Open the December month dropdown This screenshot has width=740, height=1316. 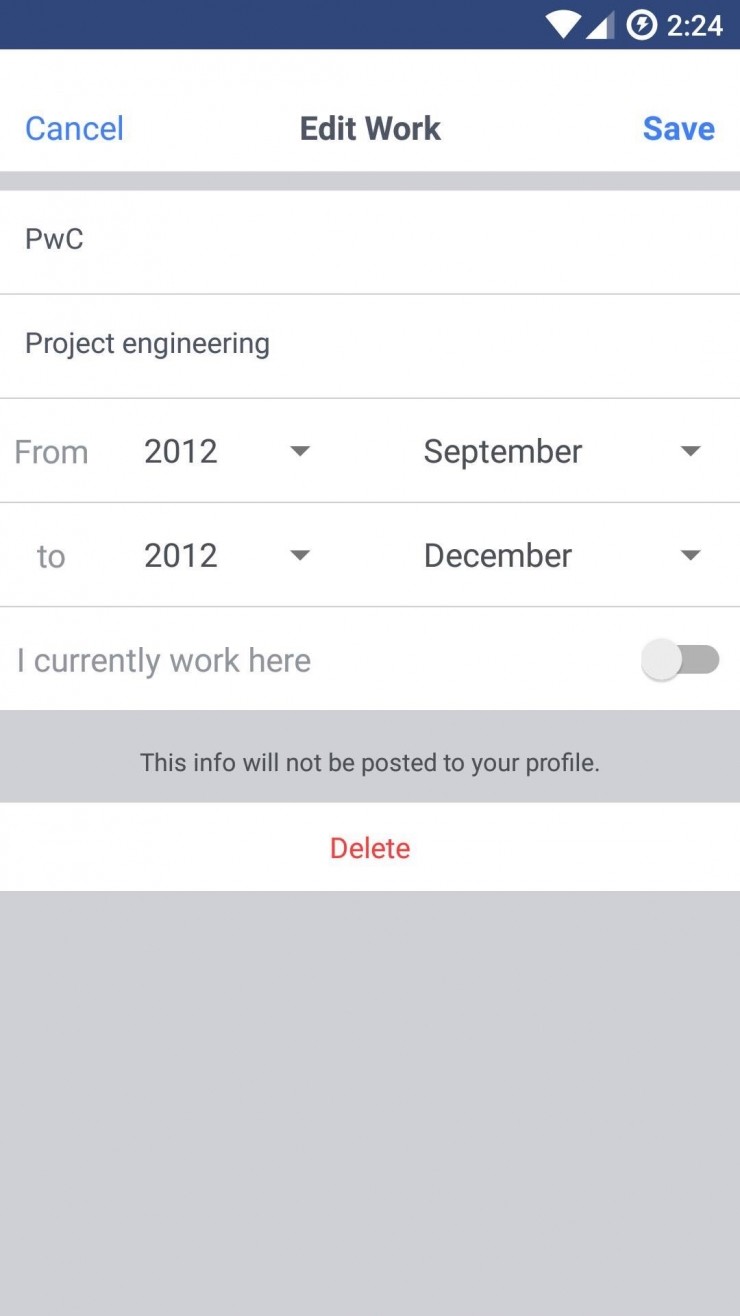[560, 555]
